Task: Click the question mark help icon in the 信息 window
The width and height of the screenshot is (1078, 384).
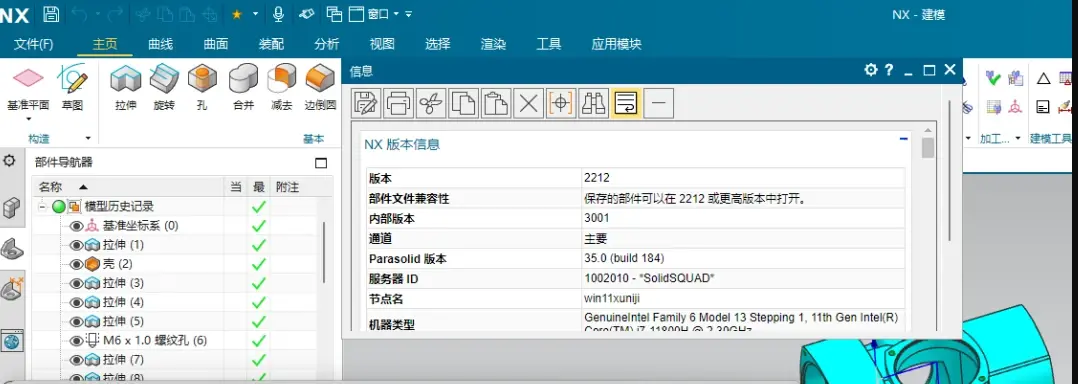Action: (x=889, y=69)
